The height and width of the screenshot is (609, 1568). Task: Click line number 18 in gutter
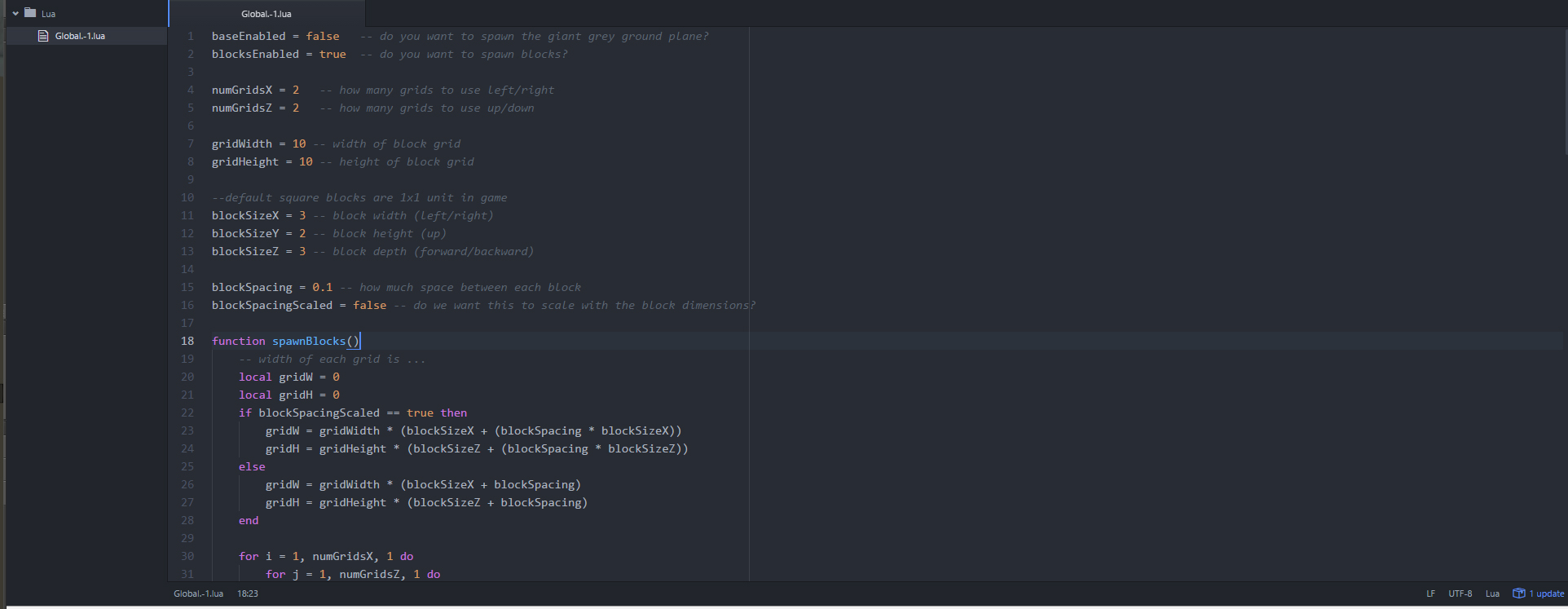click(187, 341)
